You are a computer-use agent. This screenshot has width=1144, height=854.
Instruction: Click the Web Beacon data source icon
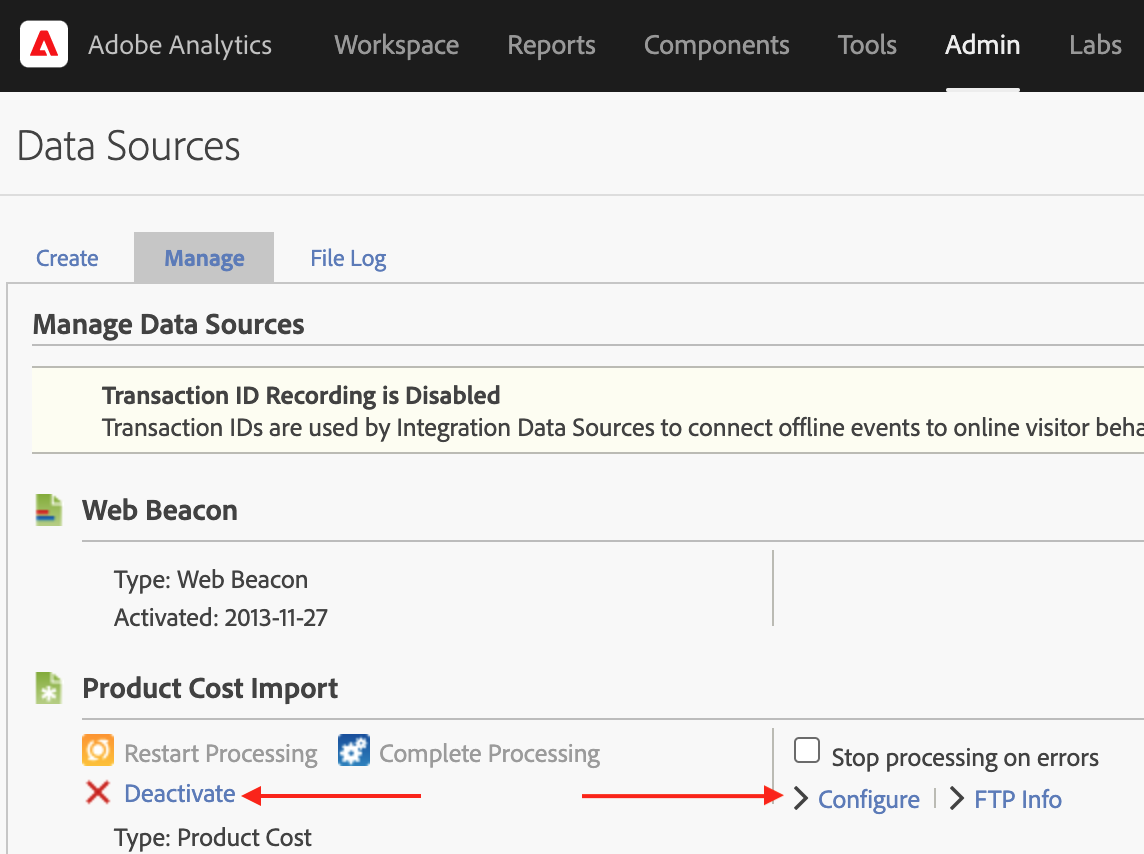coord(48,510)
